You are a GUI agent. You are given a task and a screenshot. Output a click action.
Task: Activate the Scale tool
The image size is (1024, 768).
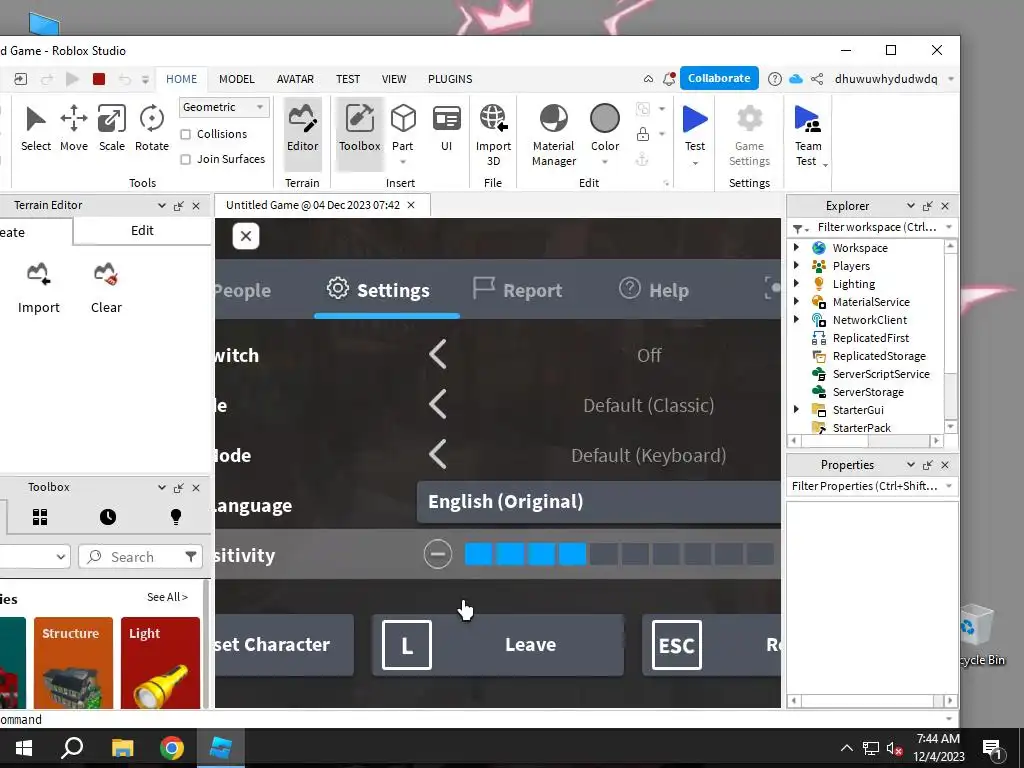coord(112,129)
